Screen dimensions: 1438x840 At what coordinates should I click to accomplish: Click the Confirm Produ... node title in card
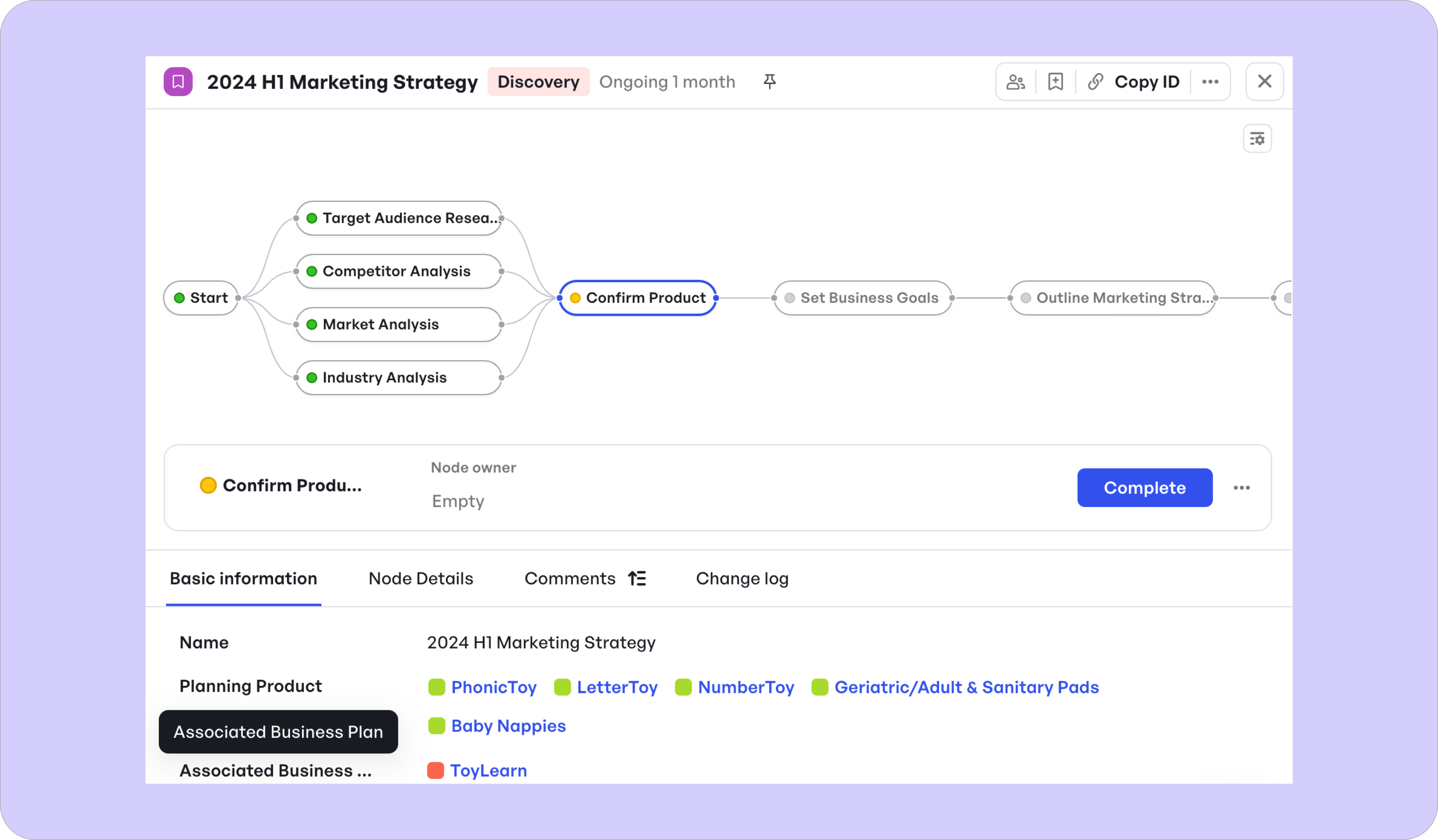click(292, 485)
